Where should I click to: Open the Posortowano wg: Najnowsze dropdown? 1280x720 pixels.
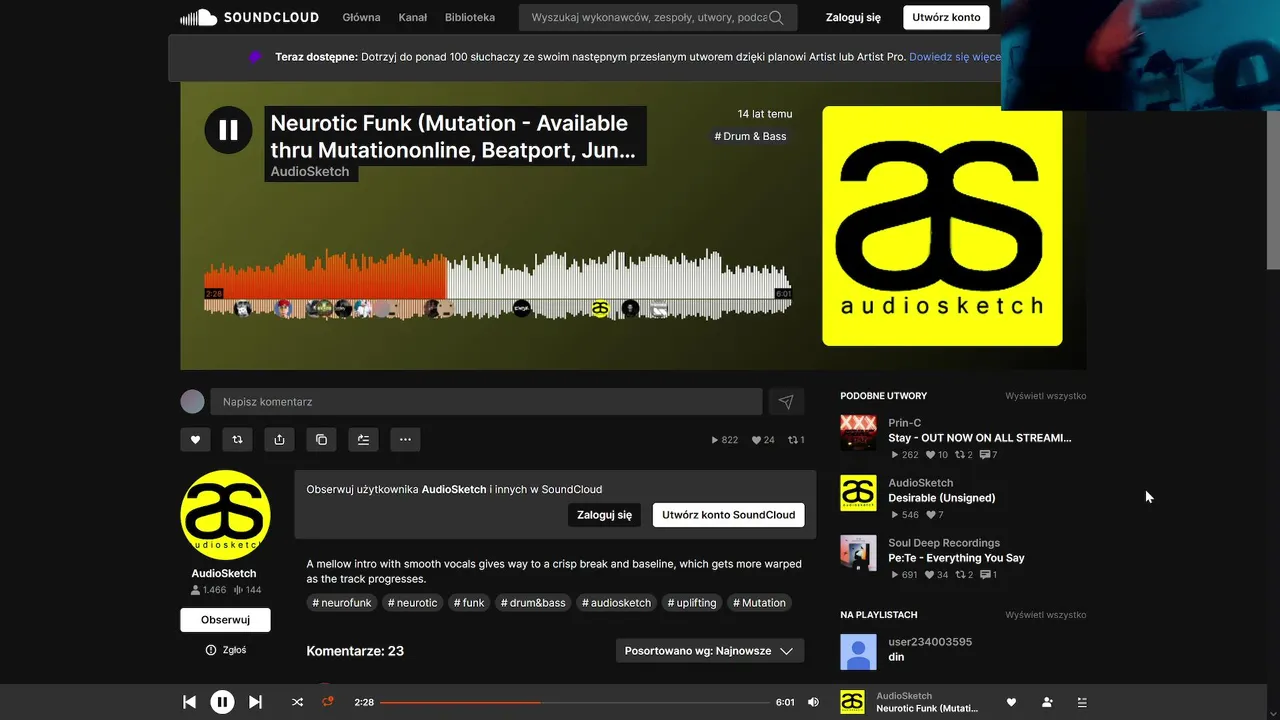[710, 651]
